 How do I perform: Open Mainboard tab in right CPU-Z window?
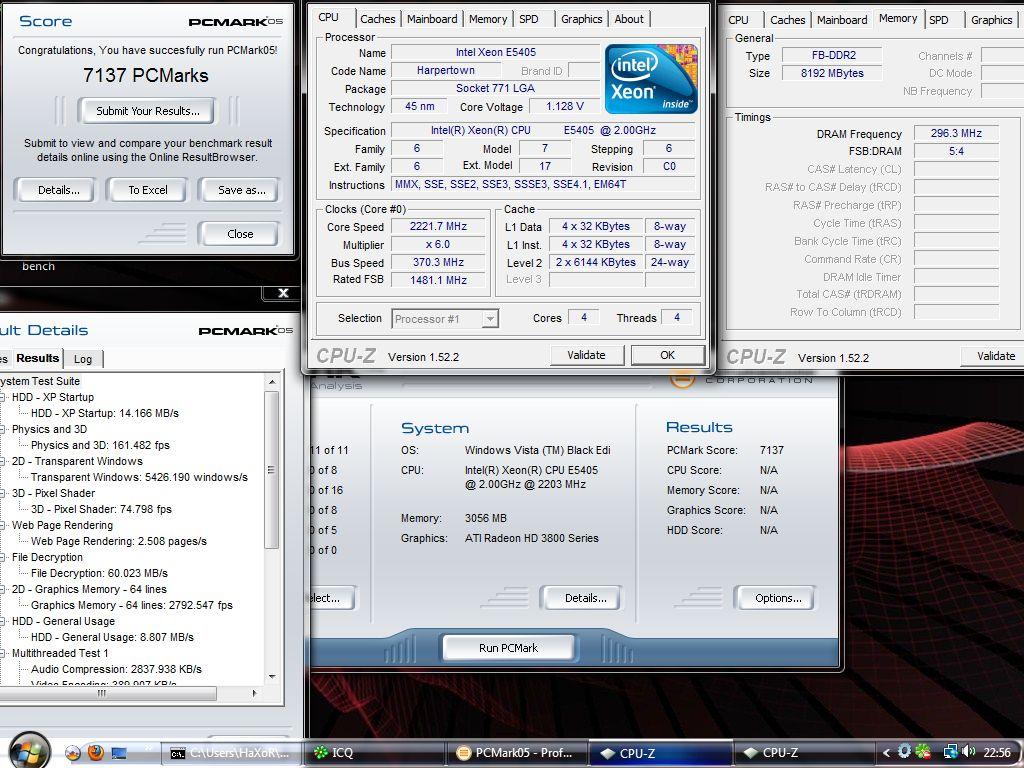842,20
